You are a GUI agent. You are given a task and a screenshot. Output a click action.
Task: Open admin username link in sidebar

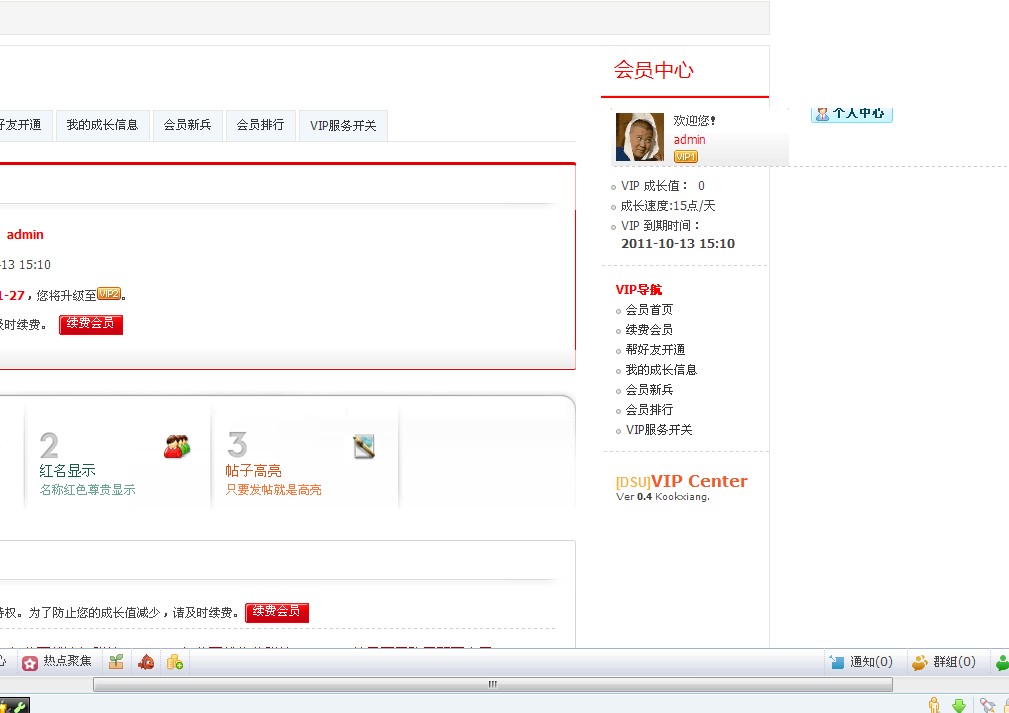pos(689,140)
